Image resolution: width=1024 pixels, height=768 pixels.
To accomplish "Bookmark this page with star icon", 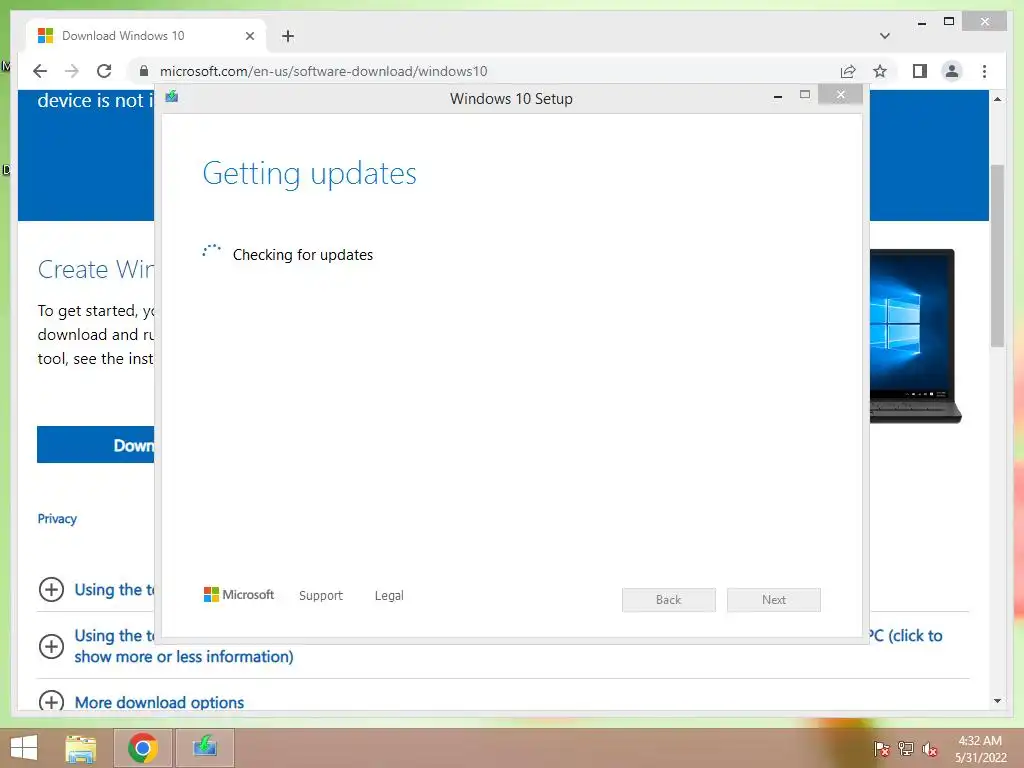I will (x=880, y=71).
